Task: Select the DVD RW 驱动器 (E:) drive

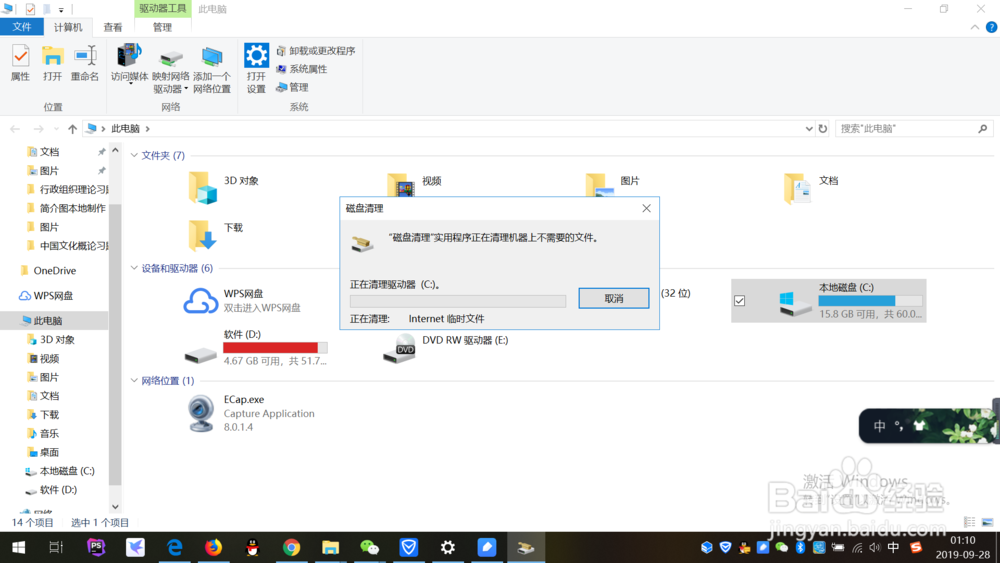Action: click(445, 347)
